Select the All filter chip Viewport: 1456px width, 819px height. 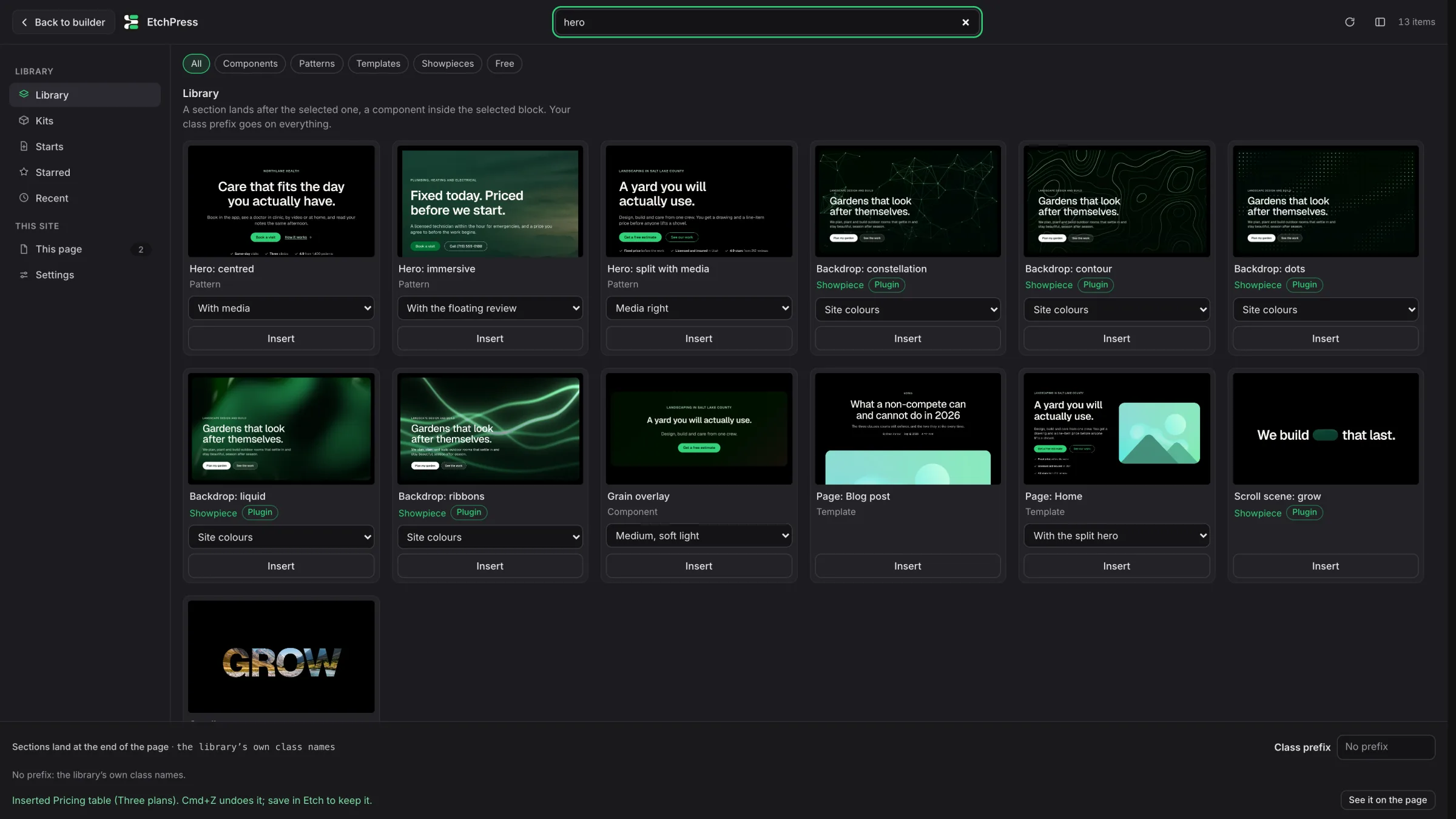[x=196, y=64]
